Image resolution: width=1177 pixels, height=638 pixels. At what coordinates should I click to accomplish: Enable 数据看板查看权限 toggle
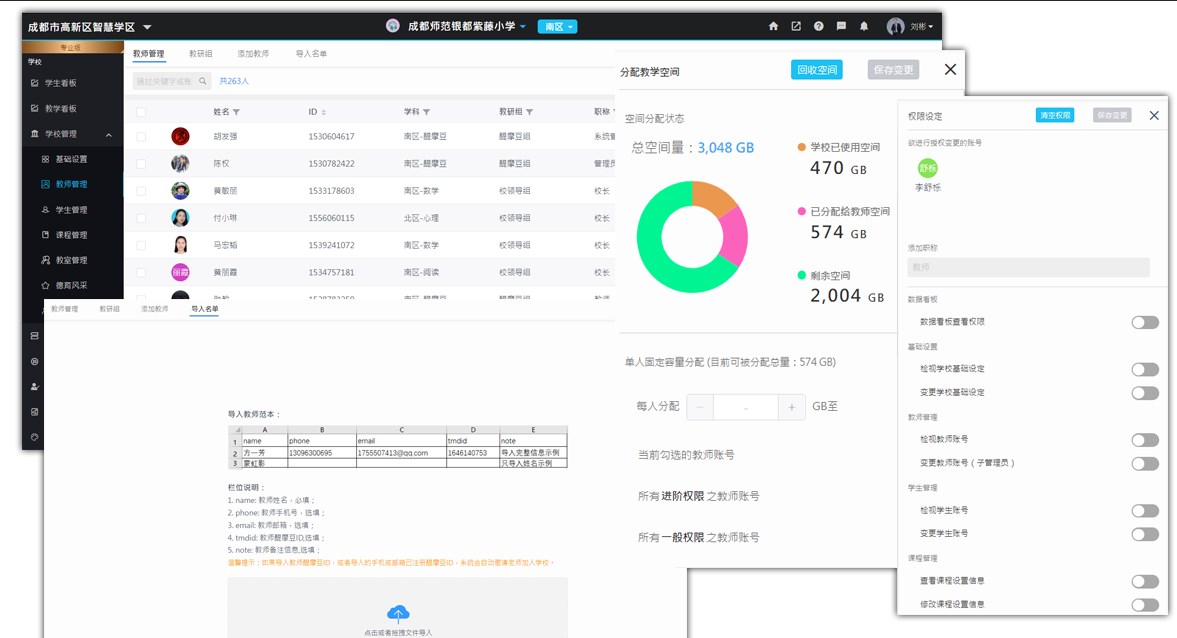1144,322
